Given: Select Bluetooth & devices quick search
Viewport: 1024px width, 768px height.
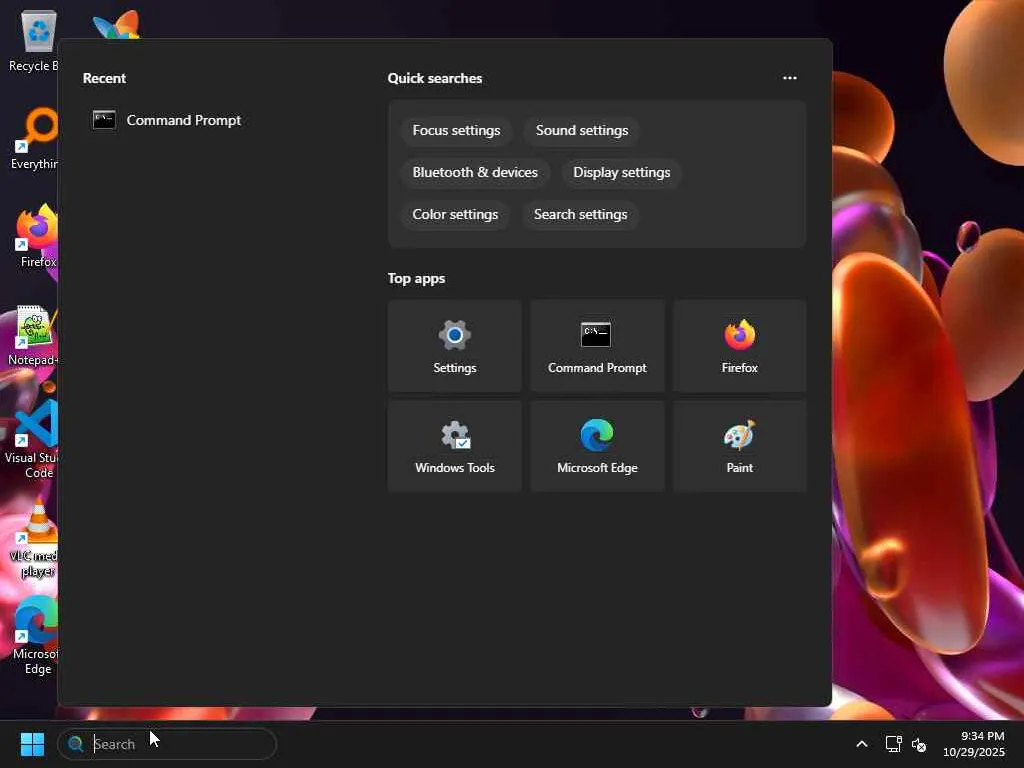Looking at the screenshot, I should coord(475,172).
